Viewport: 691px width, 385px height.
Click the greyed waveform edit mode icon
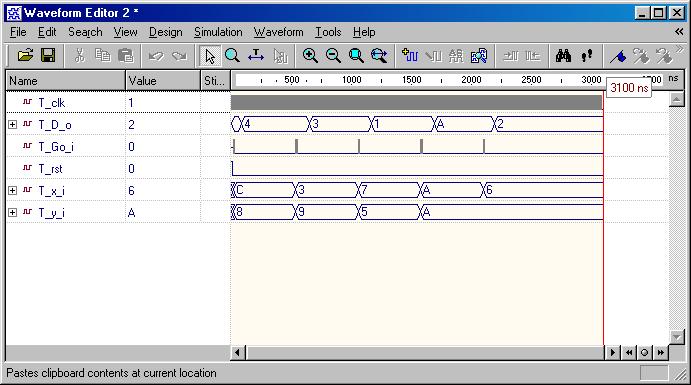[280, 56]
